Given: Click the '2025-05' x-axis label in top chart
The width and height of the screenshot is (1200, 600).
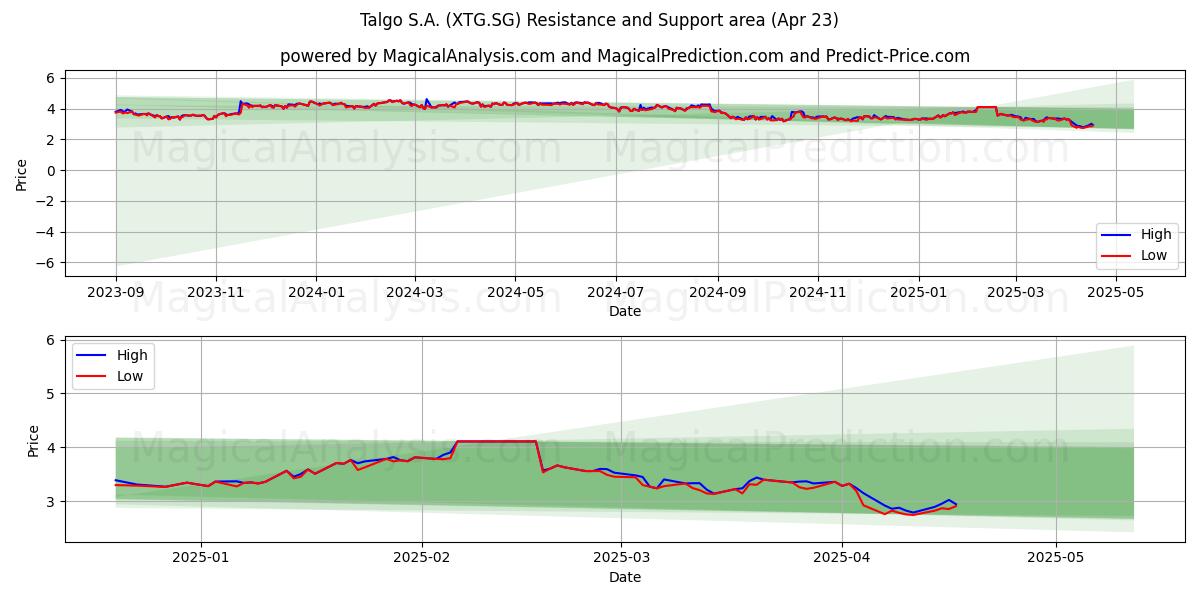Looking at the screenshot, I should pyautogui.click(x=1116, y=293).
